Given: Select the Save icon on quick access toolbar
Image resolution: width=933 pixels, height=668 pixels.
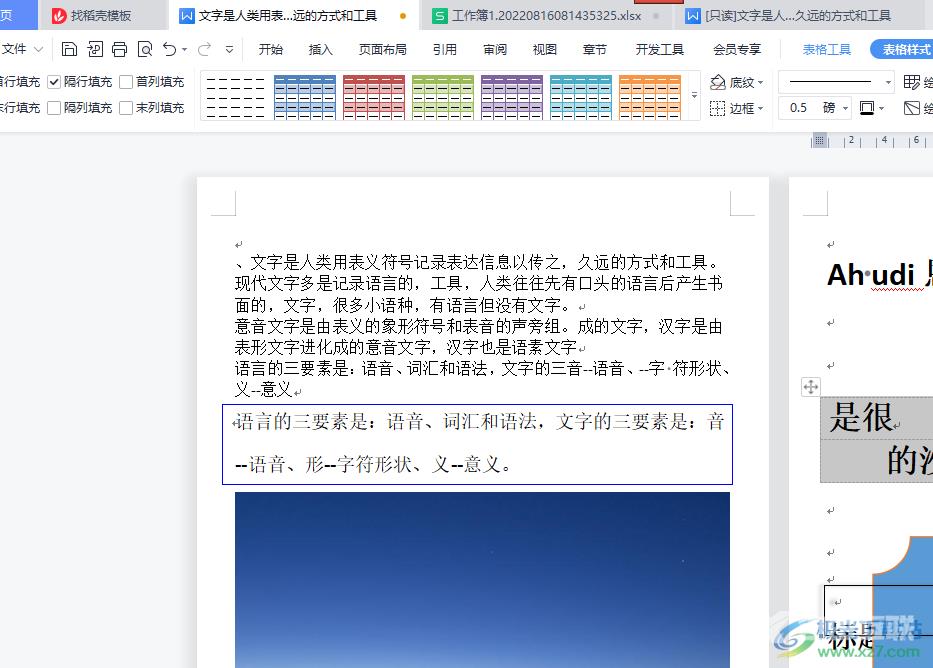Looking at the screenshot, I should [68, 48].
